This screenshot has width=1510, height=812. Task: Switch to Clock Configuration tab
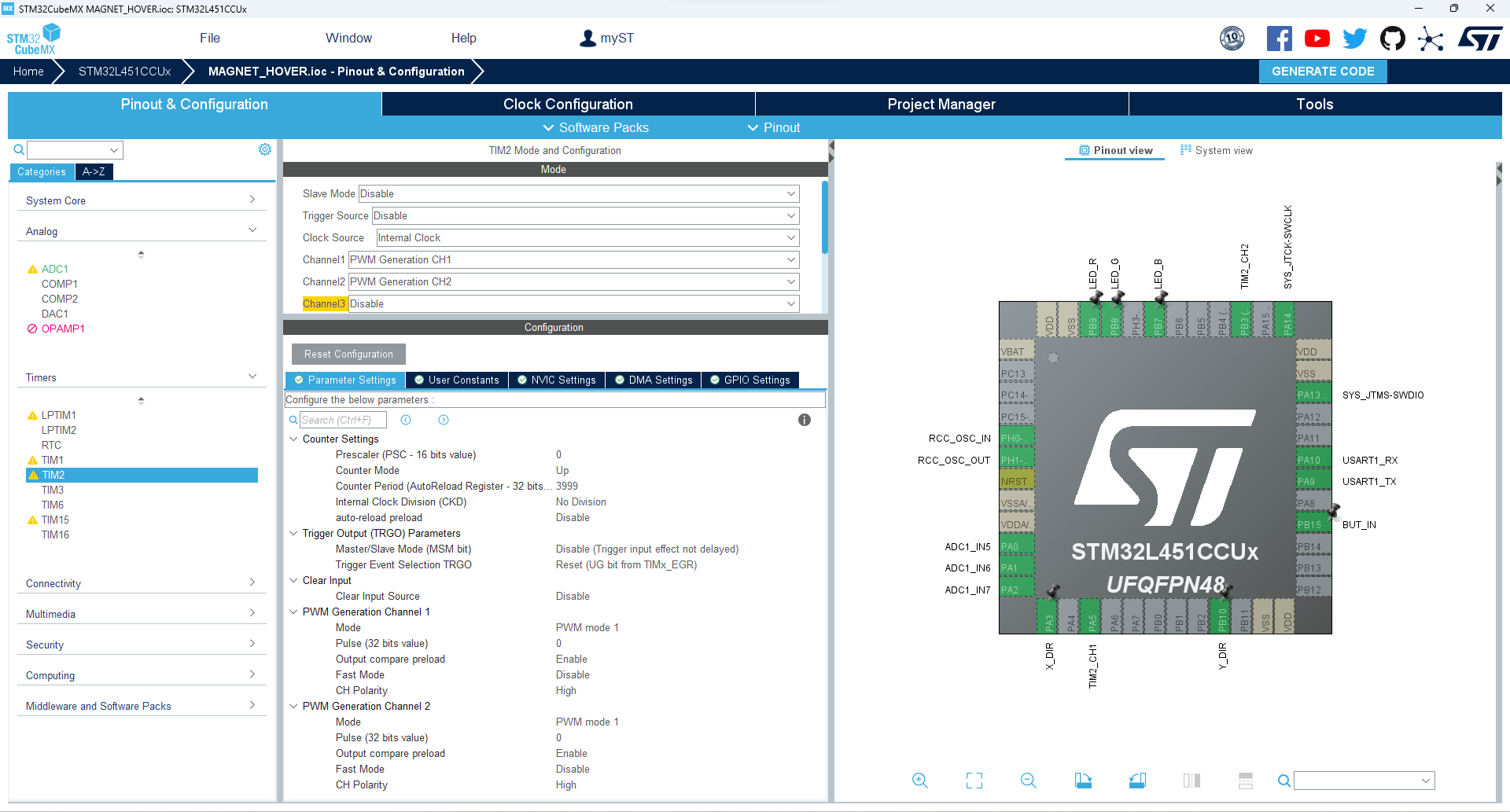tap(568, 104)
